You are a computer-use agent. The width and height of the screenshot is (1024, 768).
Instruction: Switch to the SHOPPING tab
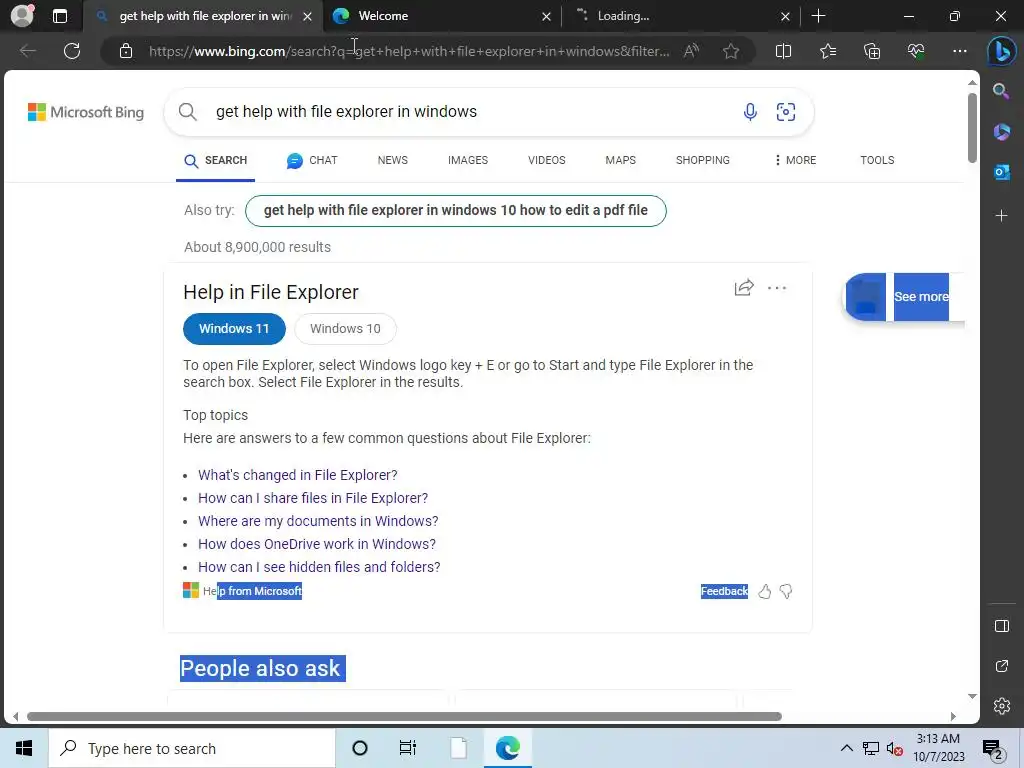pyautogui.click(x=703, y=160)
